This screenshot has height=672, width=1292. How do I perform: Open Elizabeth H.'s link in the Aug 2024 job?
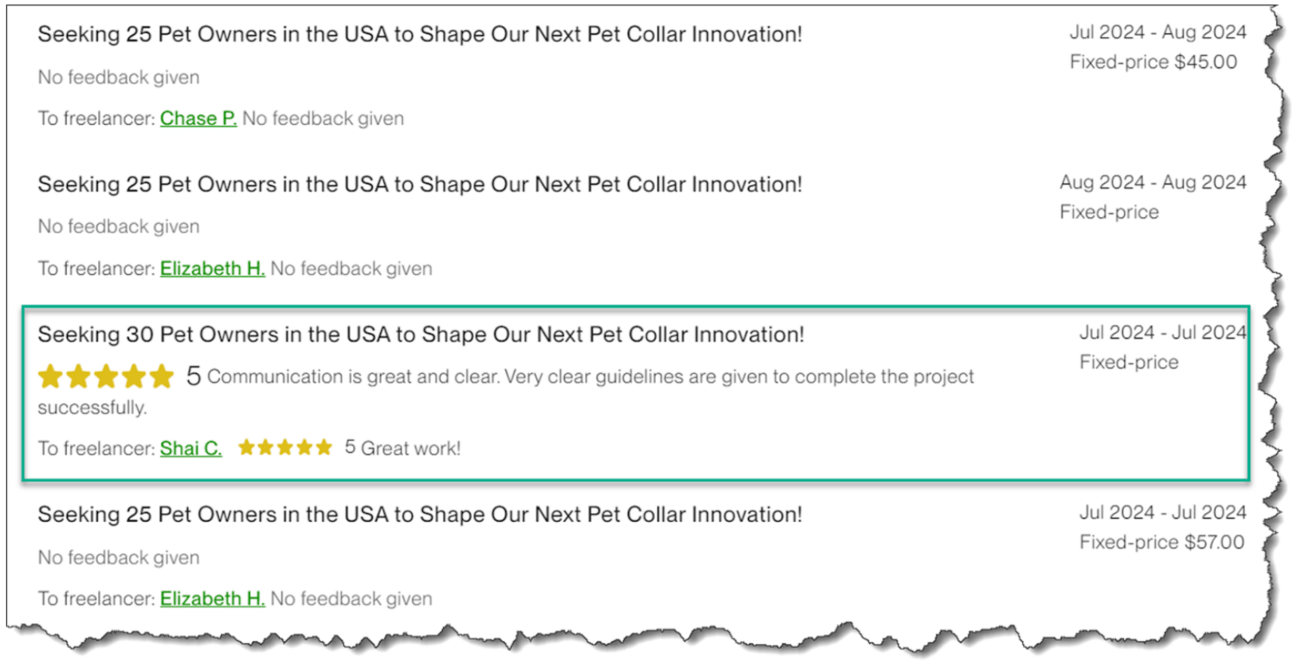(212, 269)
